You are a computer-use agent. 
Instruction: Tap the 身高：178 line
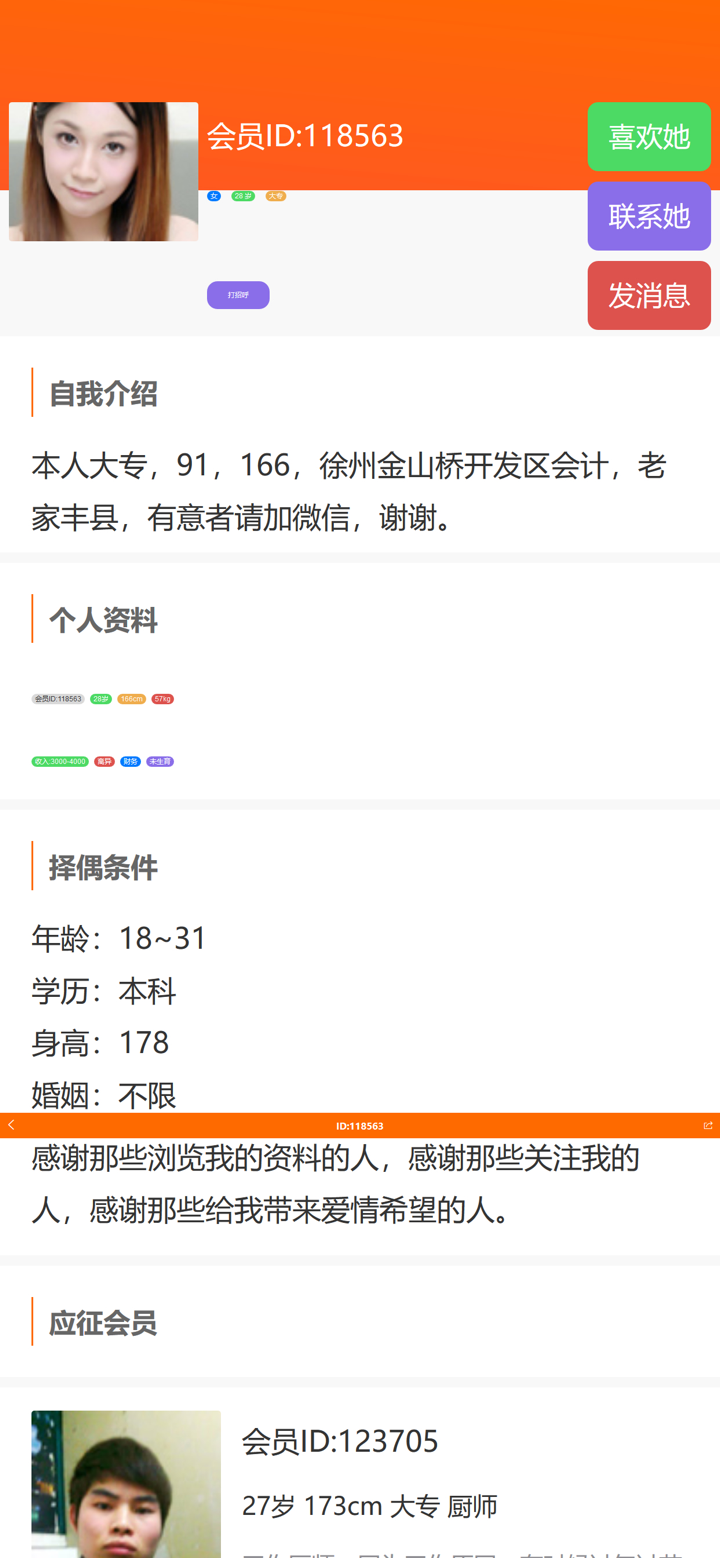pyautogui.click(x=100, y=1042)
